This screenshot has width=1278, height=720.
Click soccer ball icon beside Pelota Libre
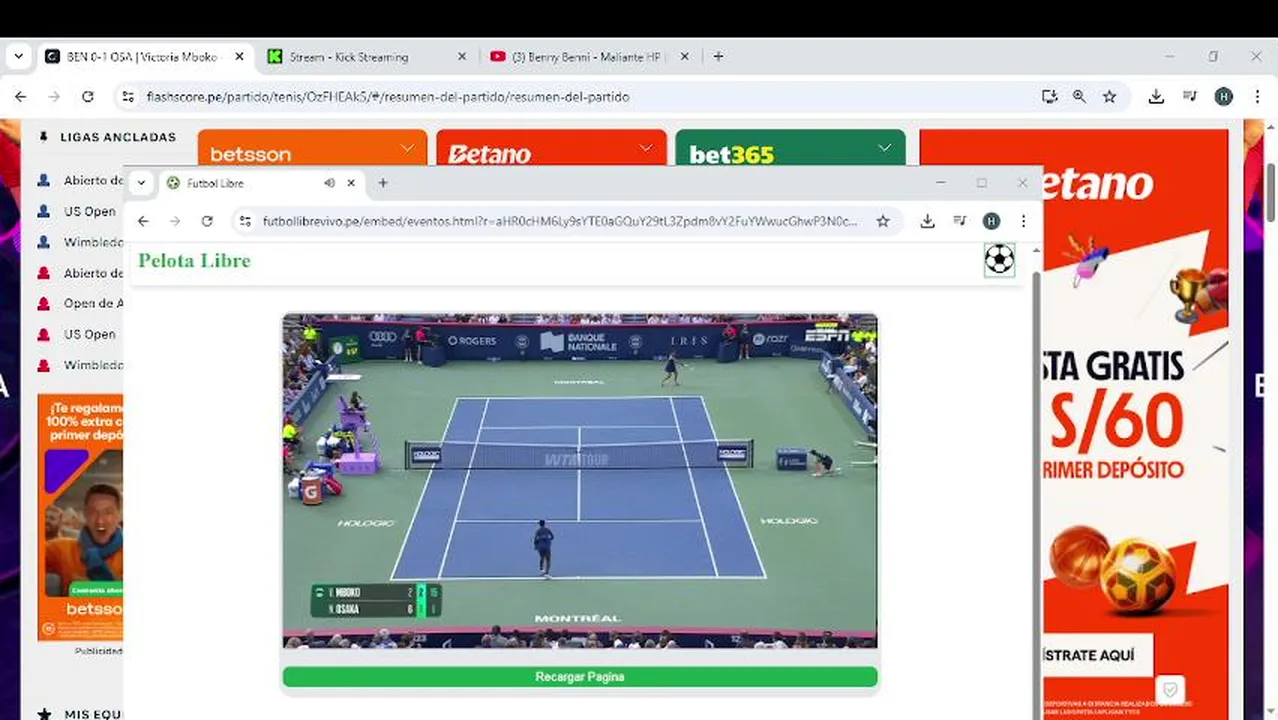(x=999, y=260)
